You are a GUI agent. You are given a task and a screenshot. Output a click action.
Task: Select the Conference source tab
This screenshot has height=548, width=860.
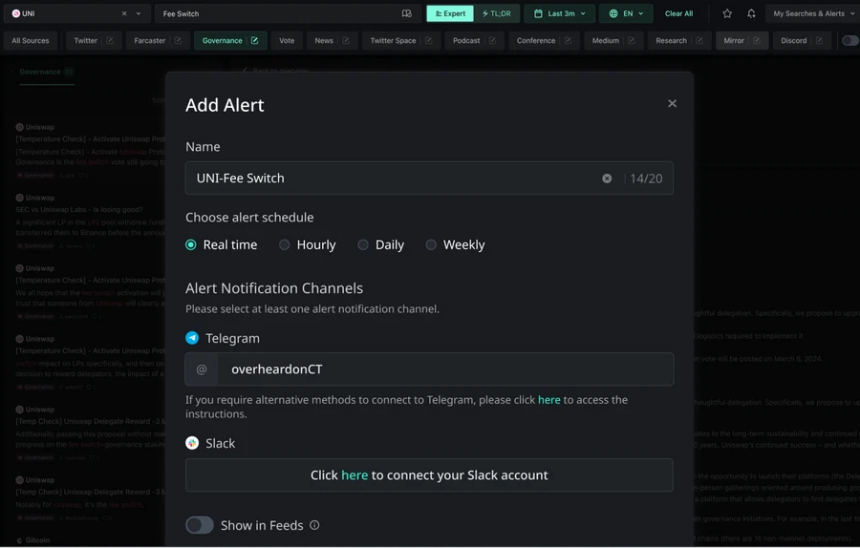pos(536,41)
